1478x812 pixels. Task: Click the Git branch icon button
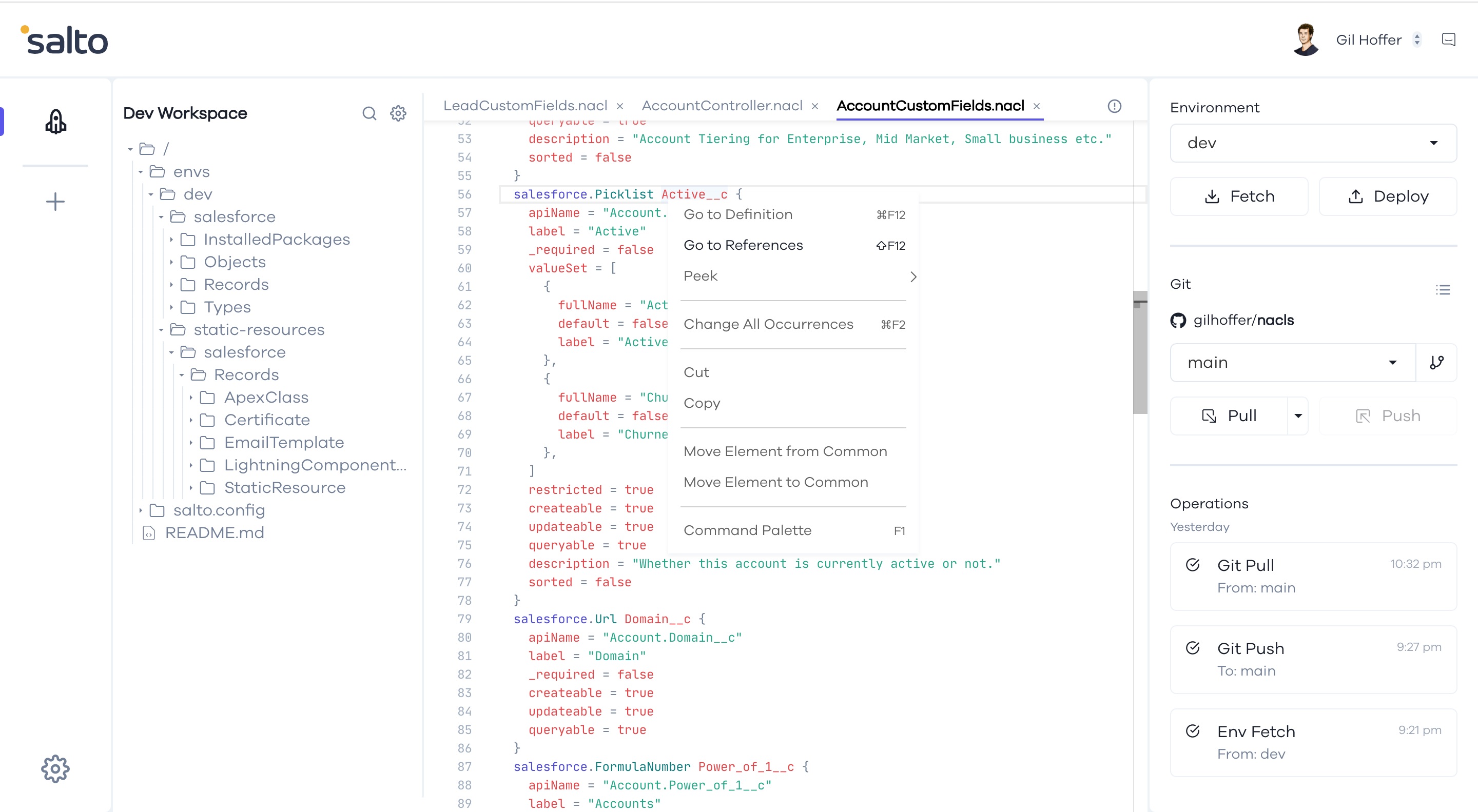(x=1436, y=363)
